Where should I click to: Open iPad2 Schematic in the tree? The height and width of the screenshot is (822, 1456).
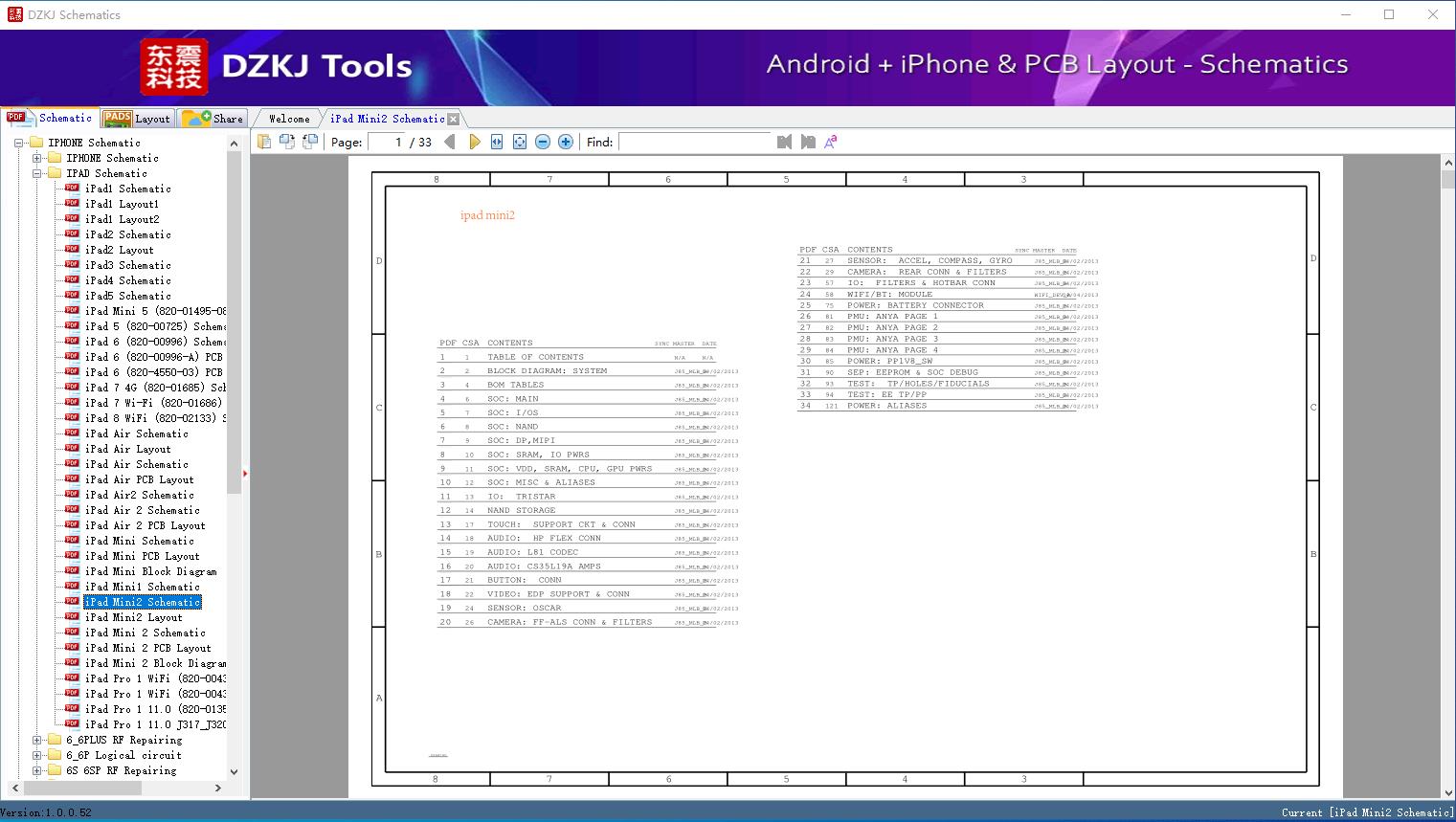coord(127,234)
